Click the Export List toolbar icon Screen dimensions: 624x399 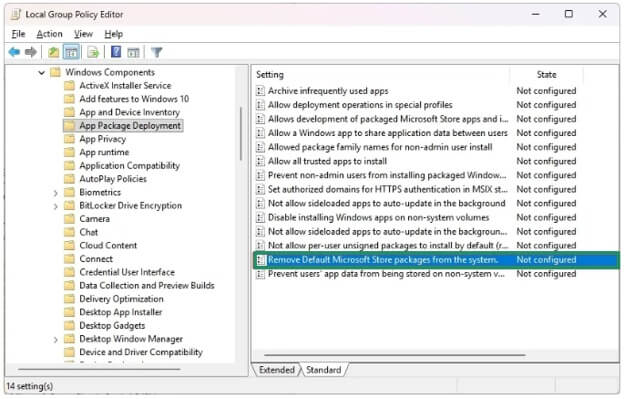[93, 52]
